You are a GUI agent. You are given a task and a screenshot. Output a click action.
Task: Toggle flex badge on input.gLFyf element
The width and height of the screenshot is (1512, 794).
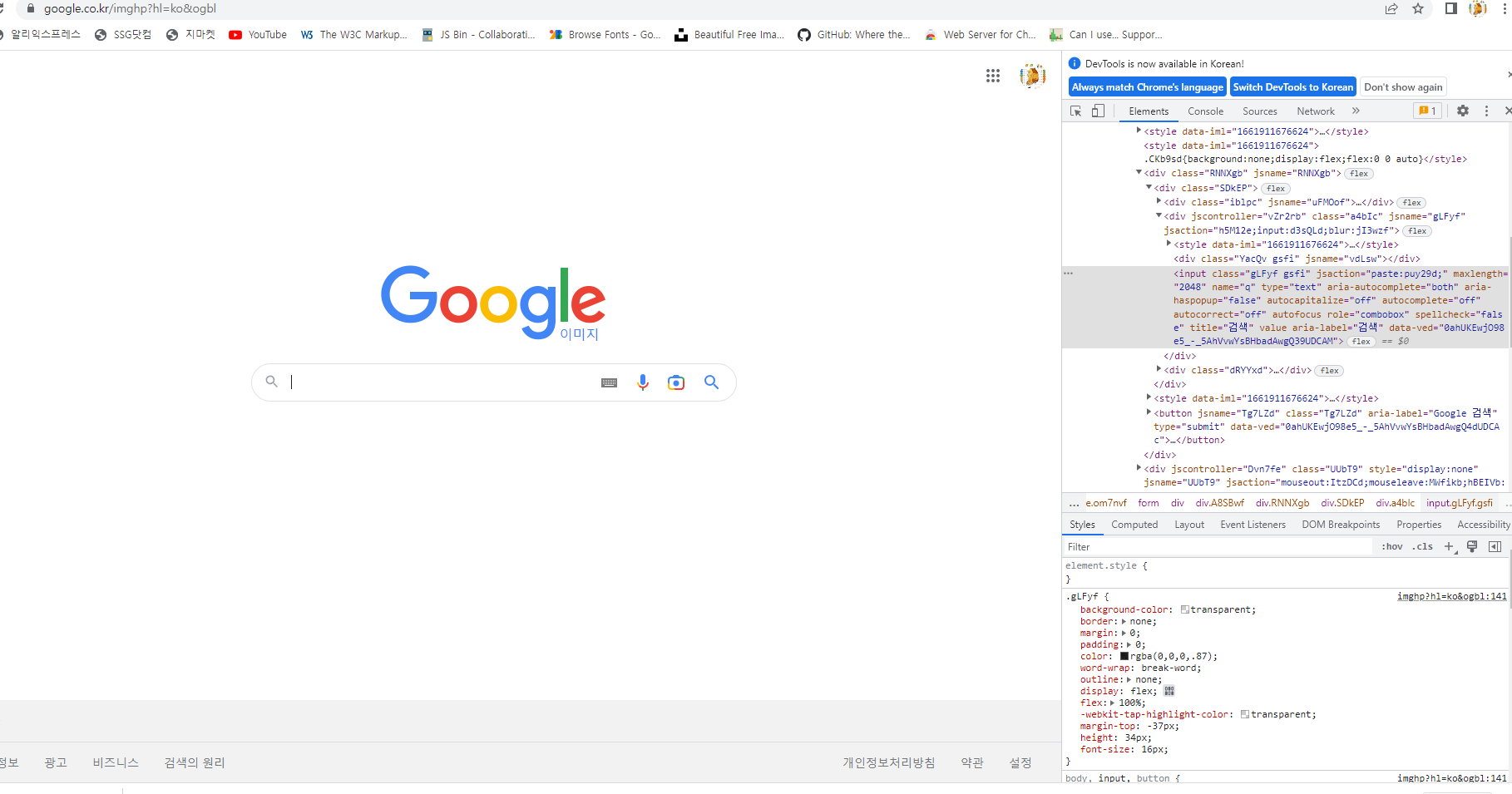pos(1361,342)
